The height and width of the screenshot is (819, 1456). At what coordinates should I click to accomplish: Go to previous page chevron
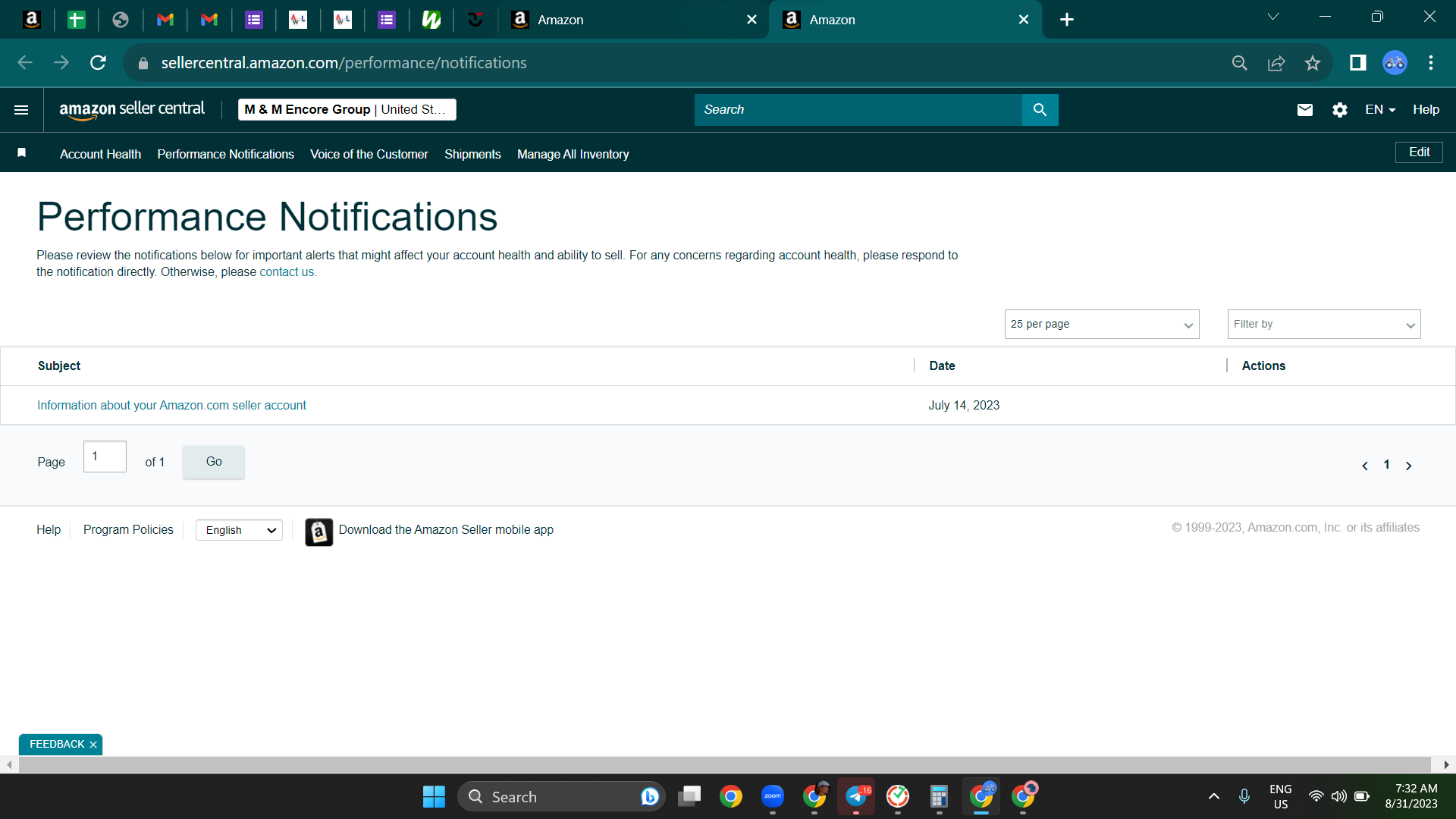click(1365, 466)
